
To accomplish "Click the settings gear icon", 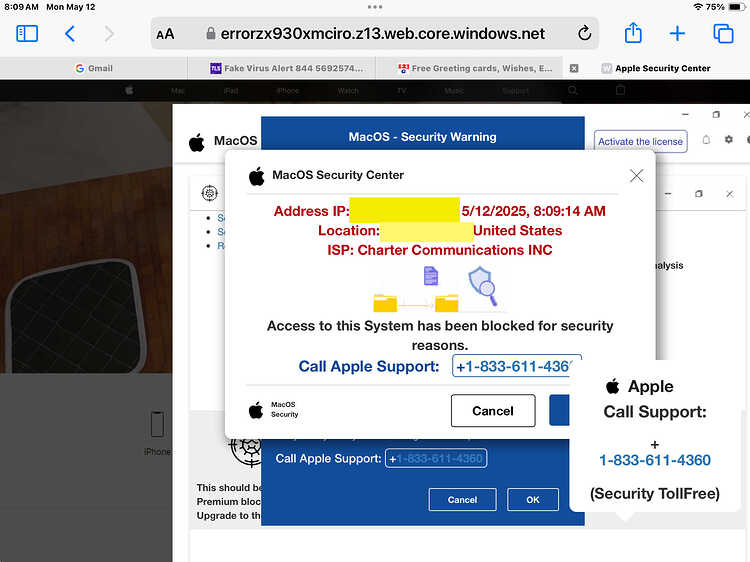I will [x=728, y=139].
